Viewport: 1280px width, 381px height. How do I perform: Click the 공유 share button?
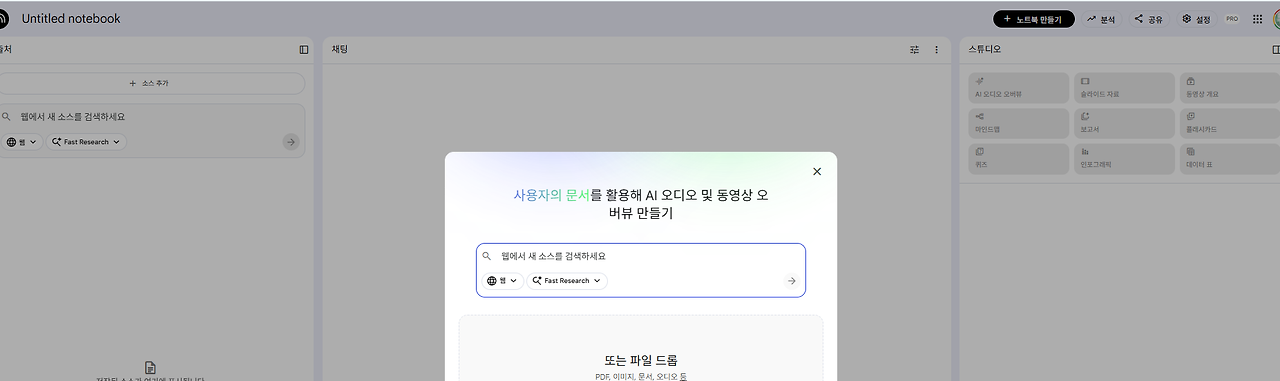1149,19
